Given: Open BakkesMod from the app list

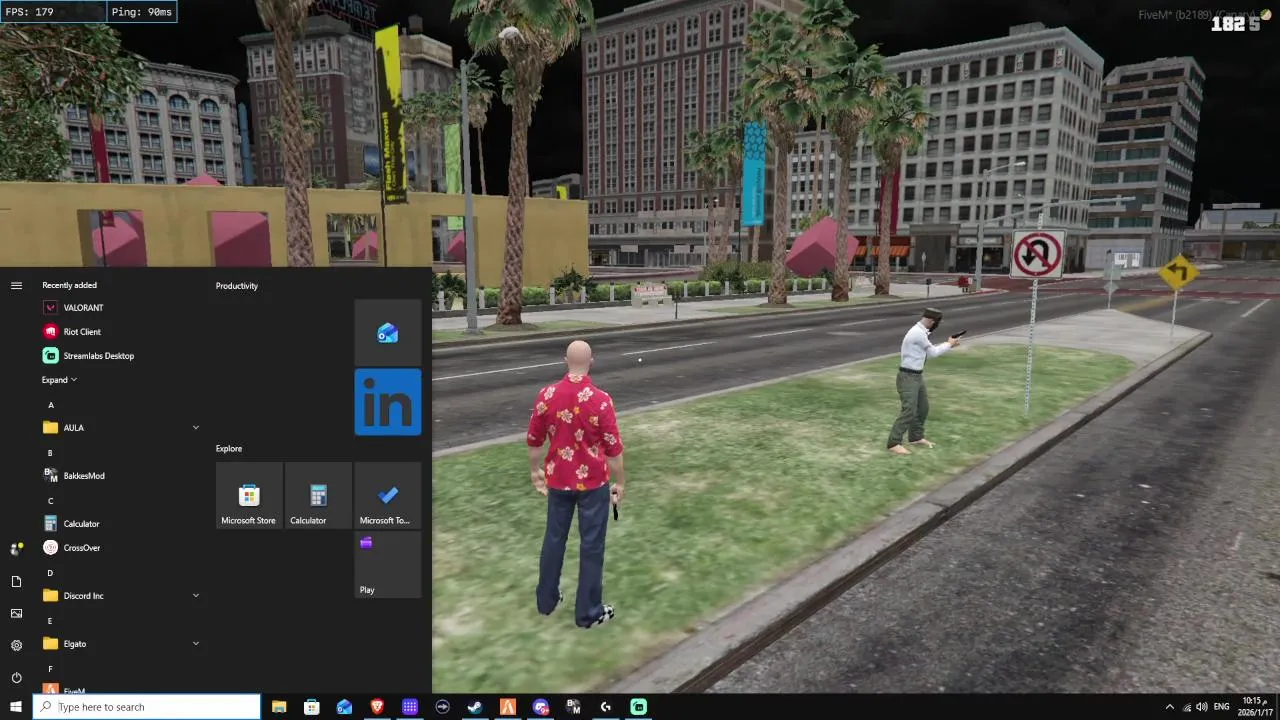Looking at the screenshot, I should click(120, 476).
